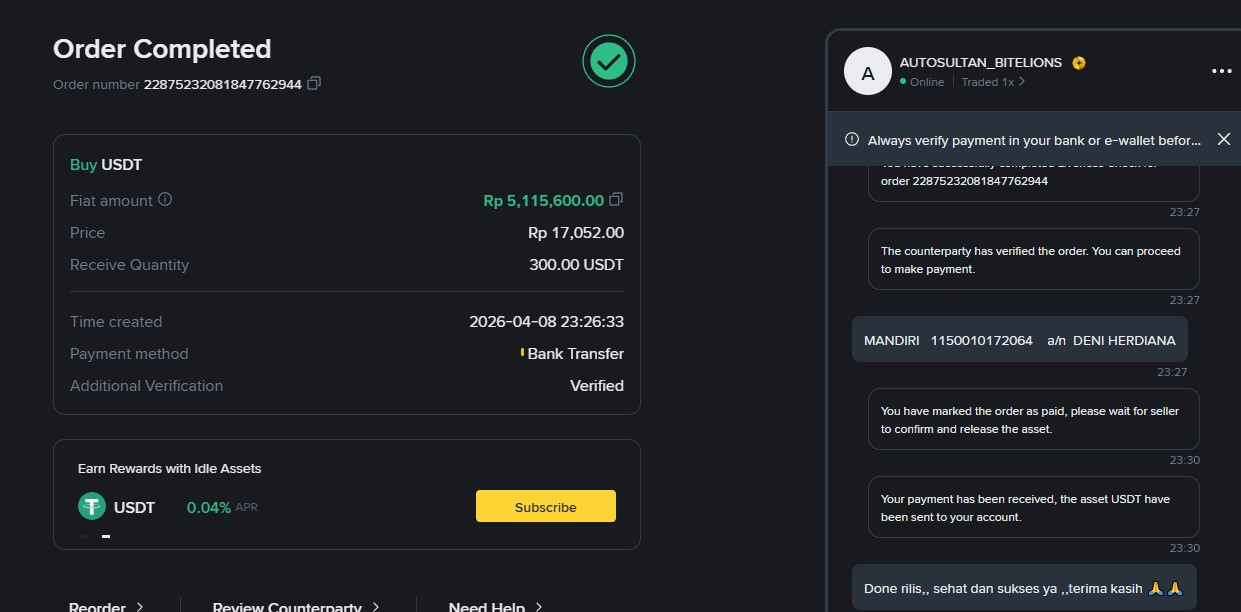Dismiss the verify payment notice

click(1223, 139)
